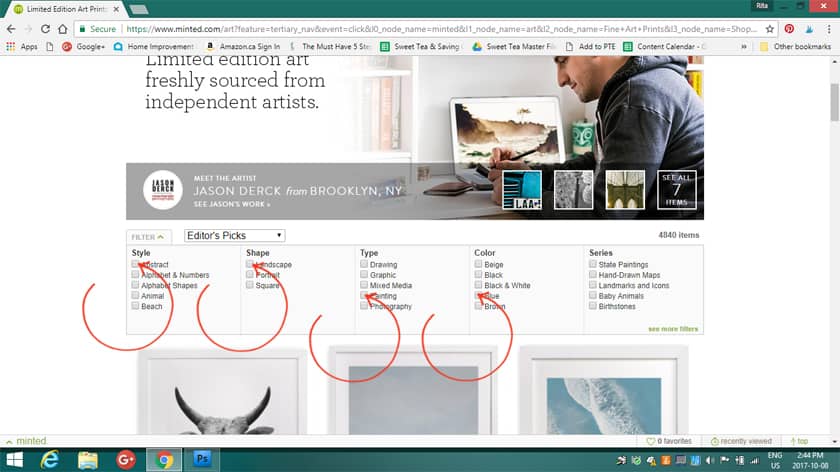Open Chrome's three-dot menu

pyautogui.click(x=829, y=29)
